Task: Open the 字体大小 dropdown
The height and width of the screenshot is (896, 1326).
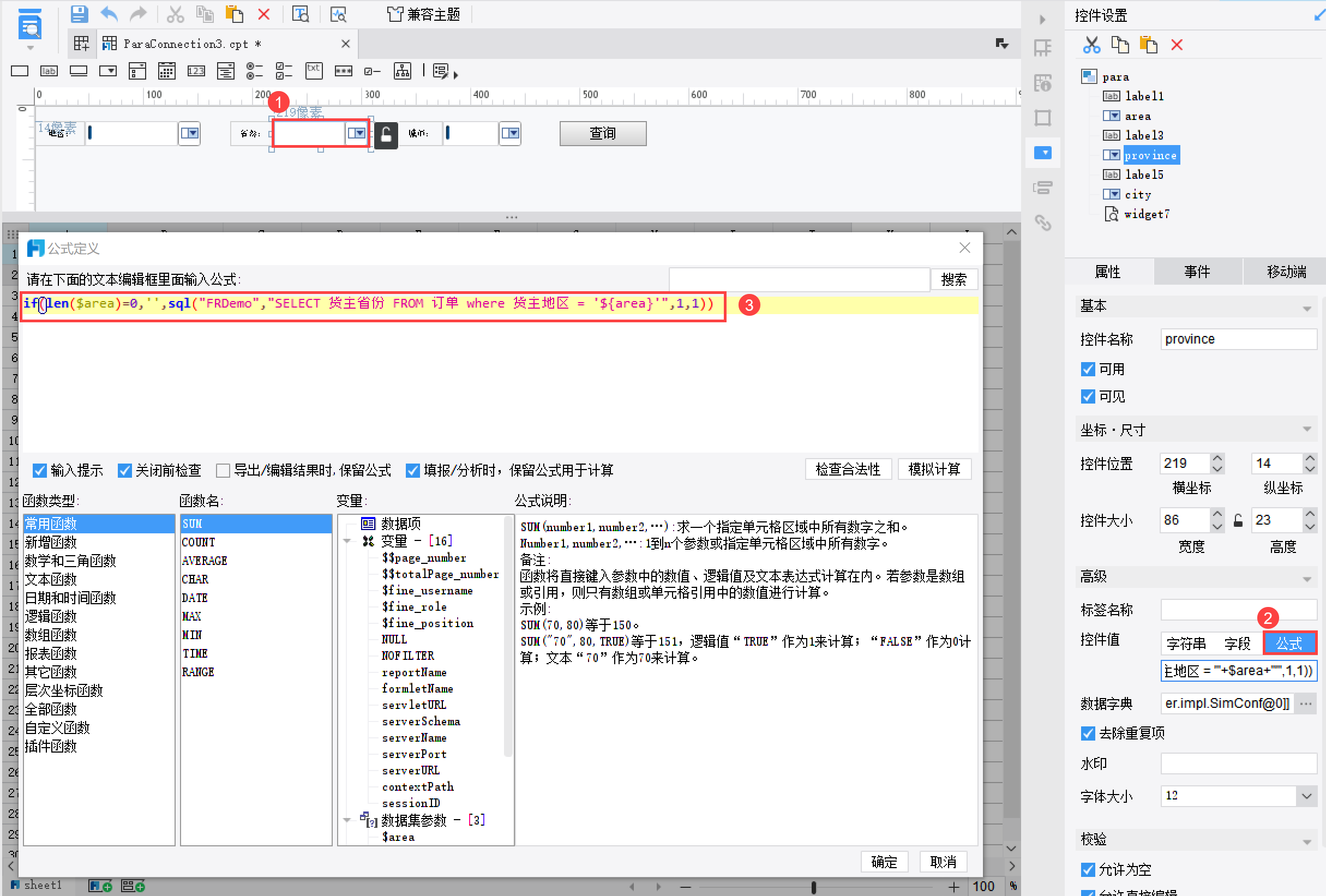Action: (x=1306, y=796)
